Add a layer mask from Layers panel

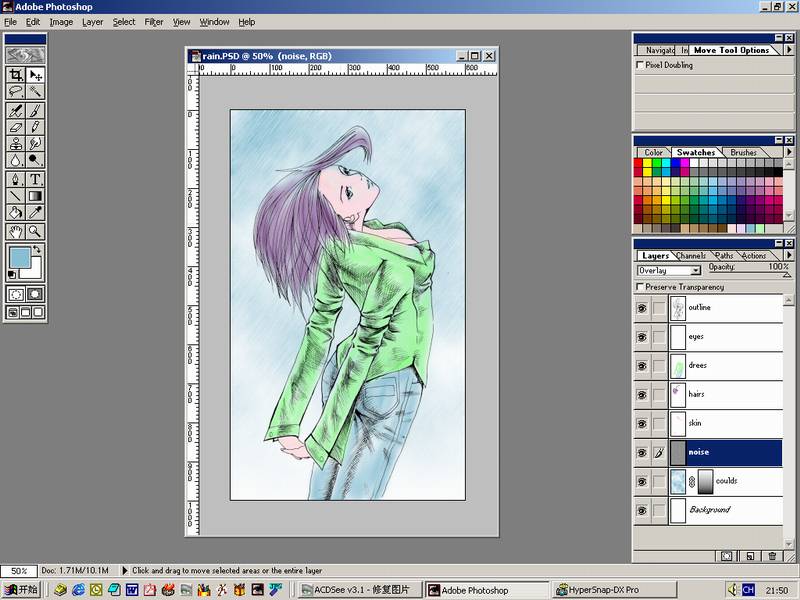727,556
